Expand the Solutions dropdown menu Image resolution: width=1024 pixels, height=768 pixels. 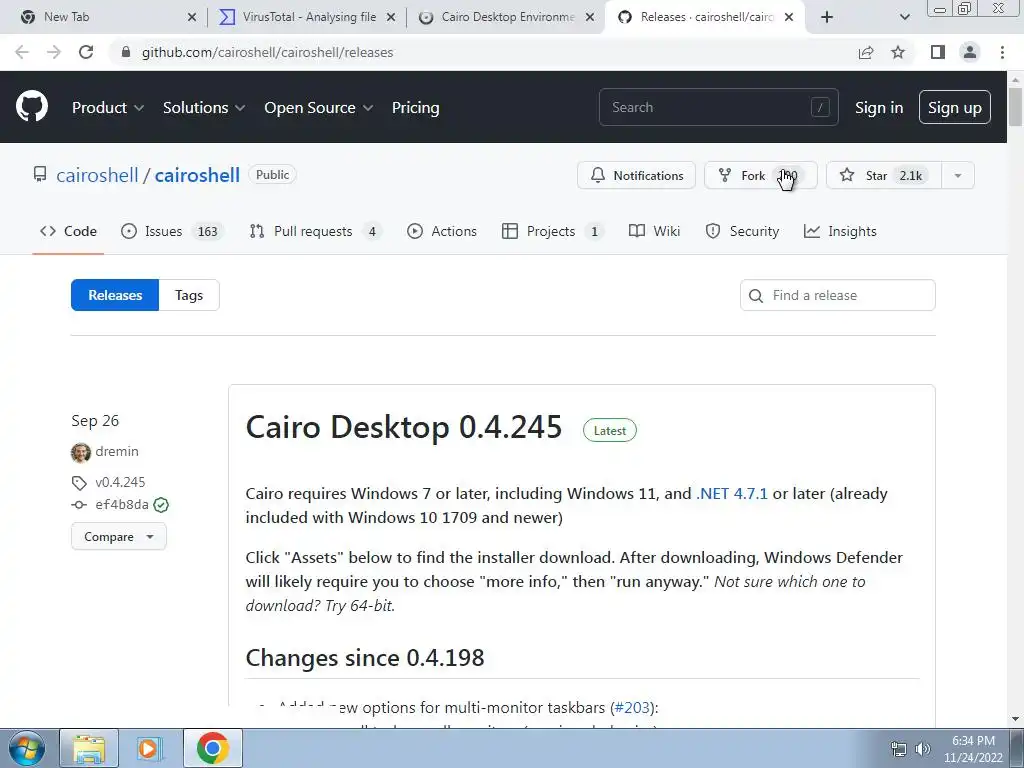(204, 108)
